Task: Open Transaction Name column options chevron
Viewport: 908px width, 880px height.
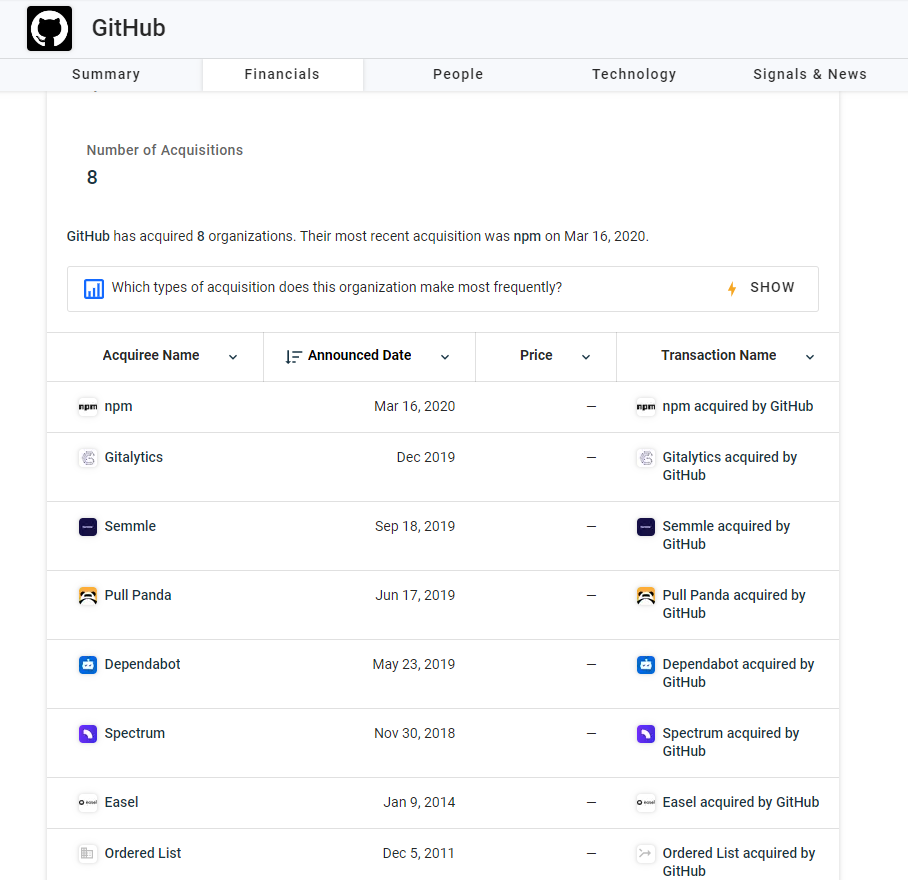Action: click(x=810, y=357)
